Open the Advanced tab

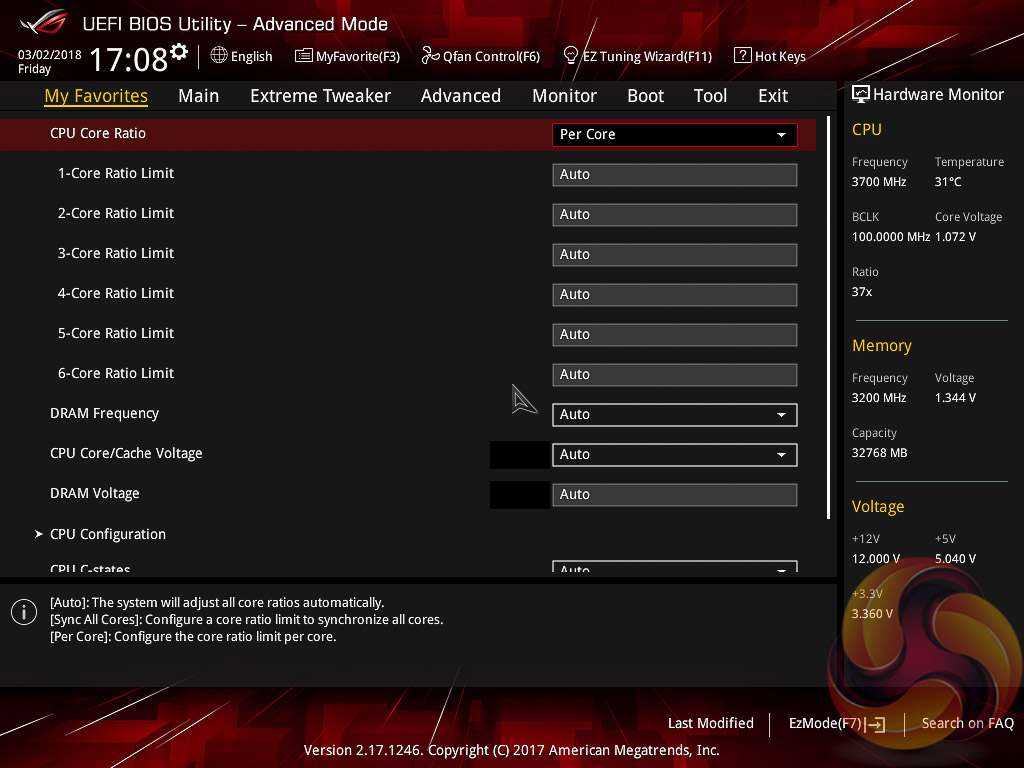click(461, 96)
